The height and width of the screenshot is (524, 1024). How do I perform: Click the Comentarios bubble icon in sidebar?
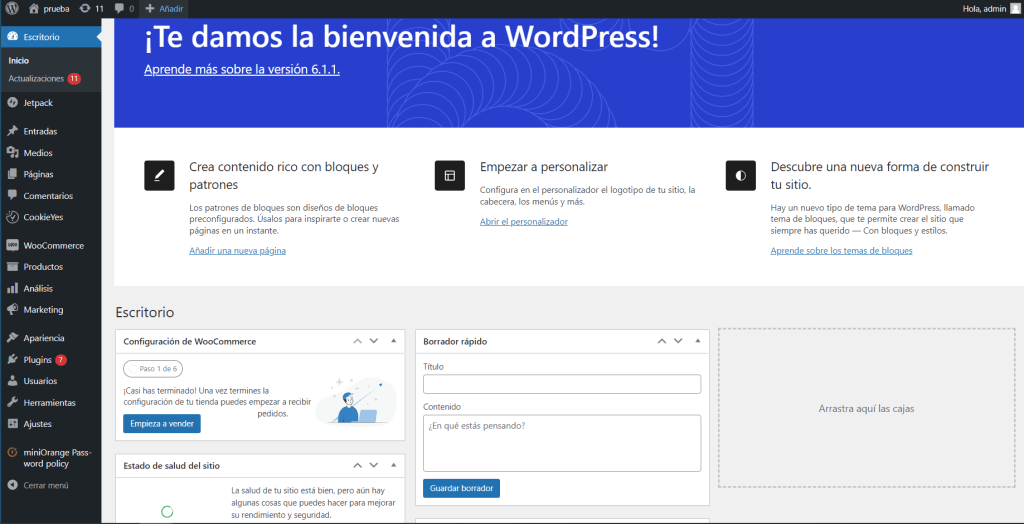(12, 195)
